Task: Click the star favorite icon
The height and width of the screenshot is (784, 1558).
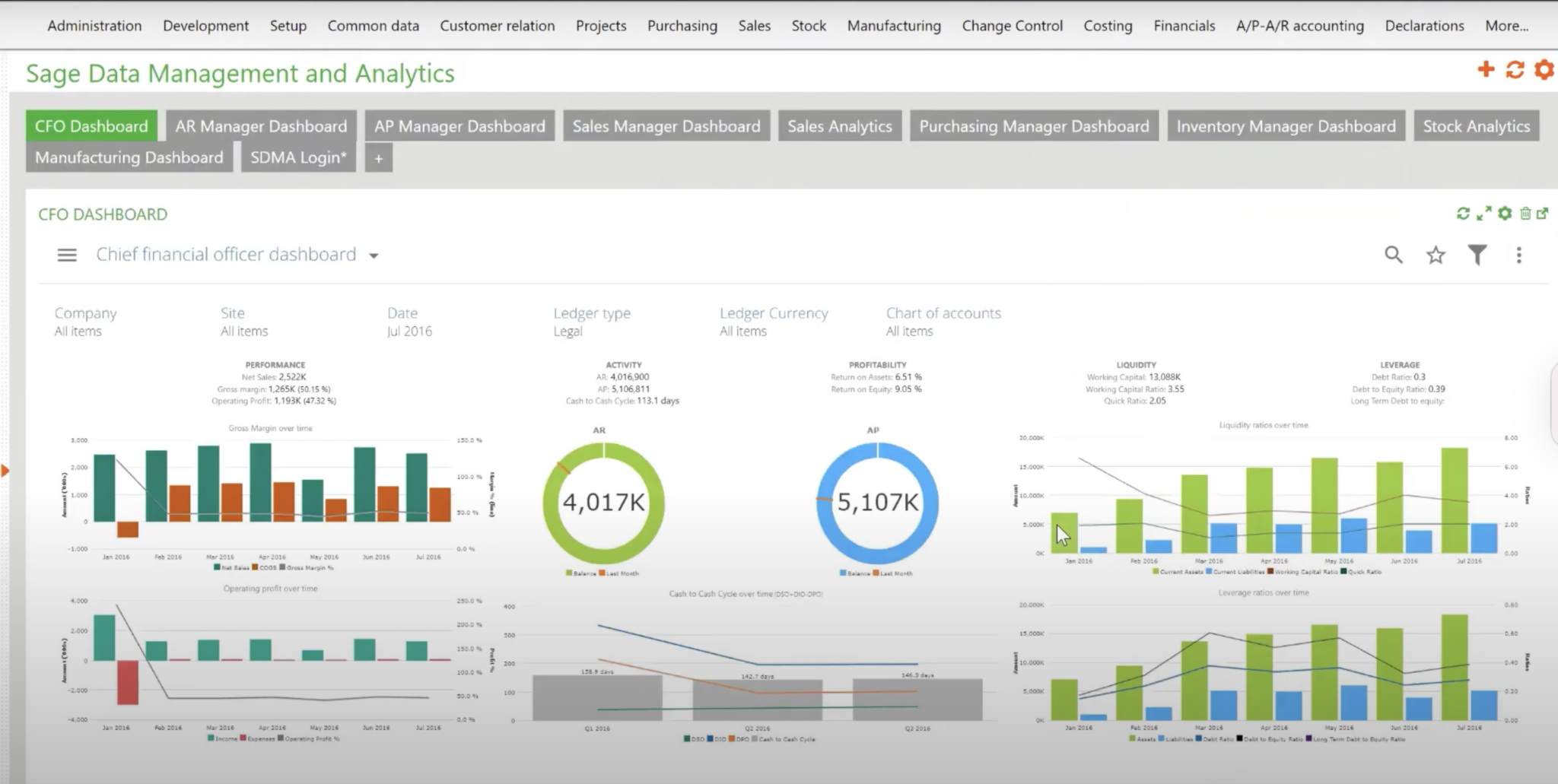Action: [1436, 255]
